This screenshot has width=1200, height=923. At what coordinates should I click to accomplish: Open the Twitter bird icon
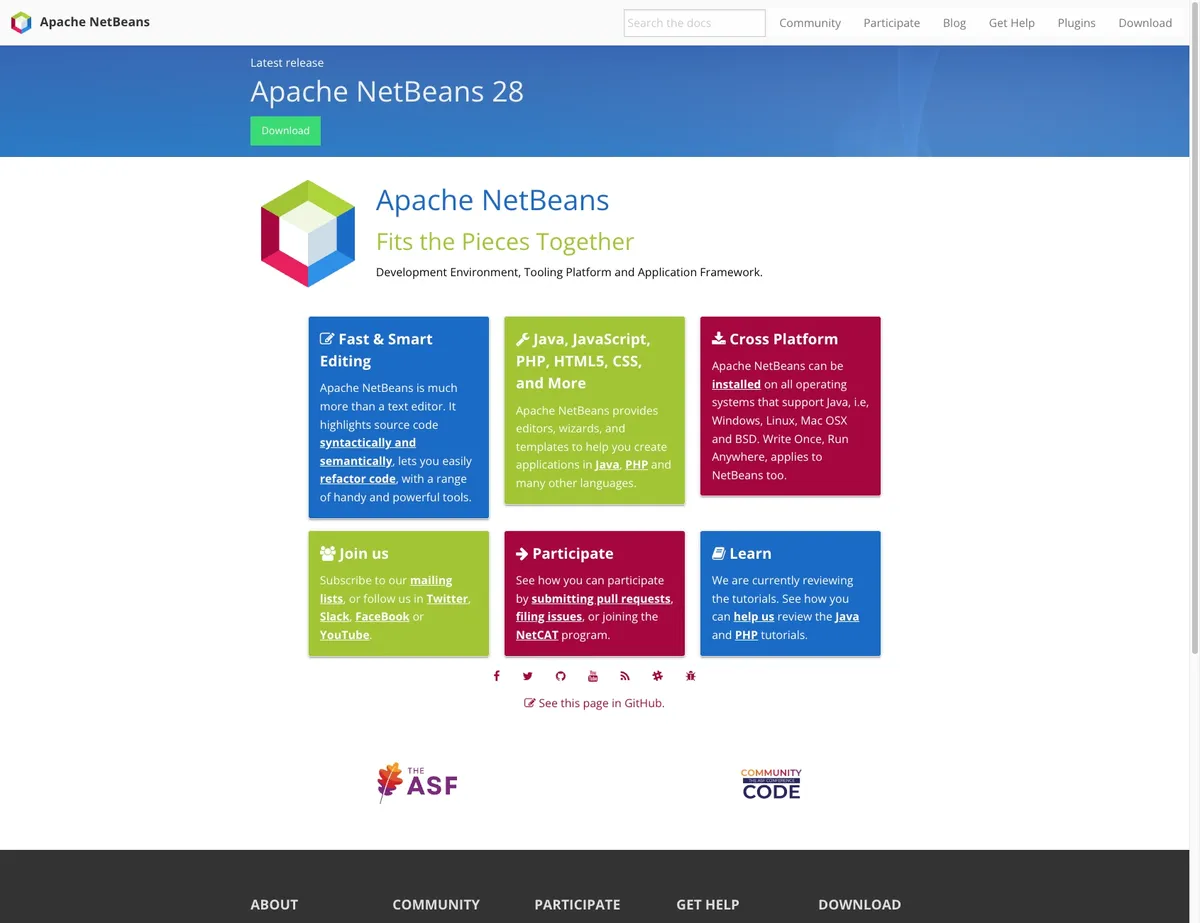pyautogui.click(x=528, y=676)
